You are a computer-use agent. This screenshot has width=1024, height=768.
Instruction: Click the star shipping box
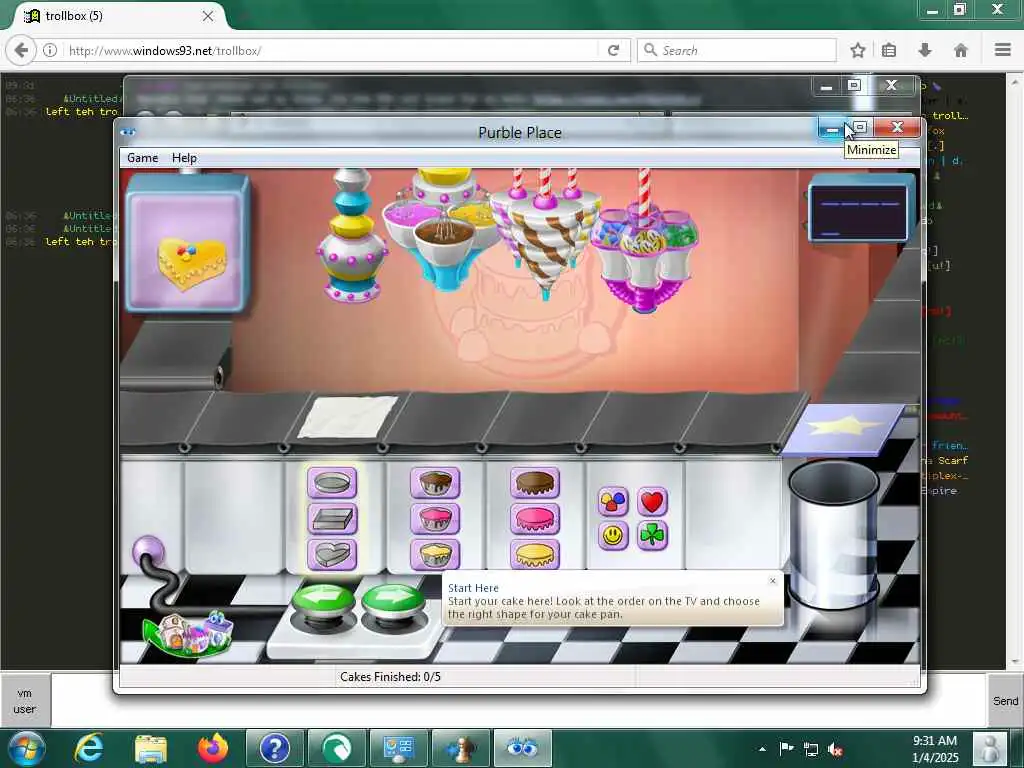coord(843,428)
